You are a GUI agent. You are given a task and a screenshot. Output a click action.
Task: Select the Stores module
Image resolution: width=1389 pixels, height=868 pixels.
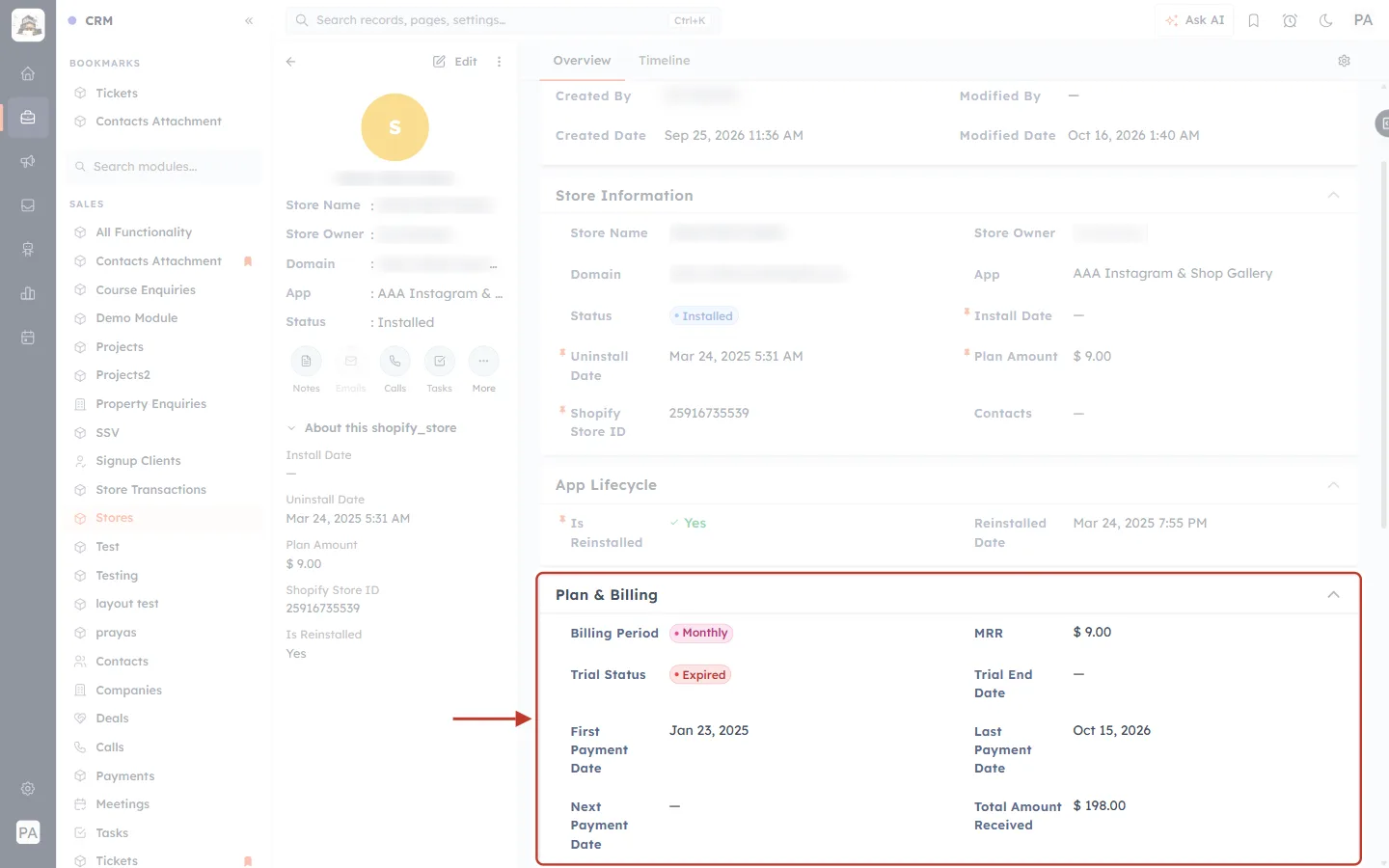(114, 518)
